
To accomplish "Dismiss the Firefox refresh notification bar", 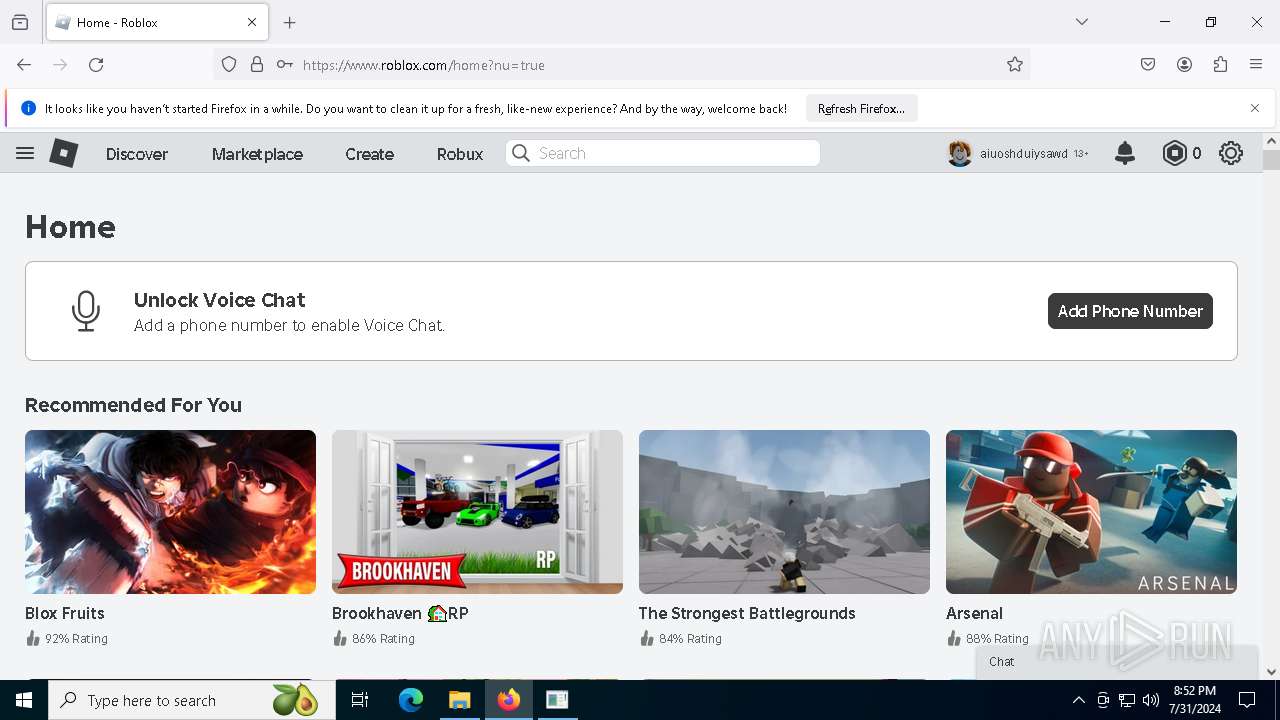I will (1255, 108).
